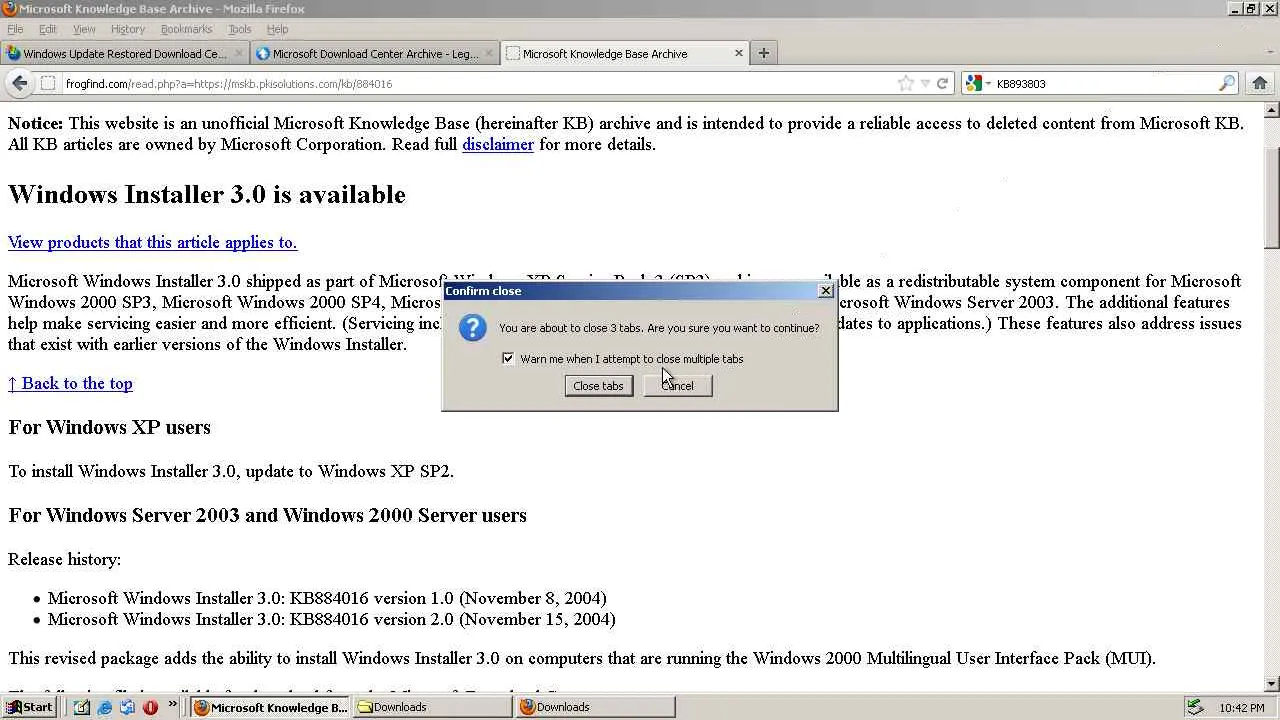This screenshot has height=720, width=1280.
Task: Click the search box containing KB893803
Action: pos(1105,84)
